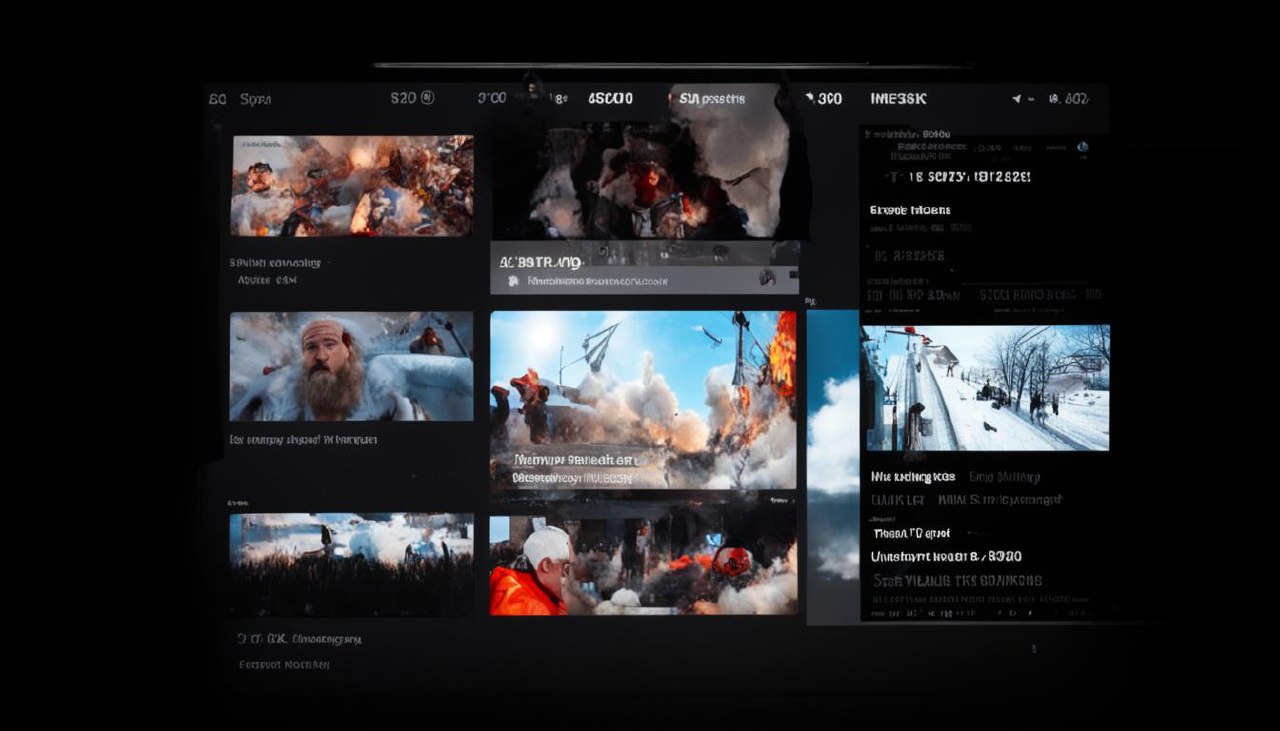Screen dimensions: 1280x731
Task: Open the debris collage thumbnail in left column
Action: [352, 186]
